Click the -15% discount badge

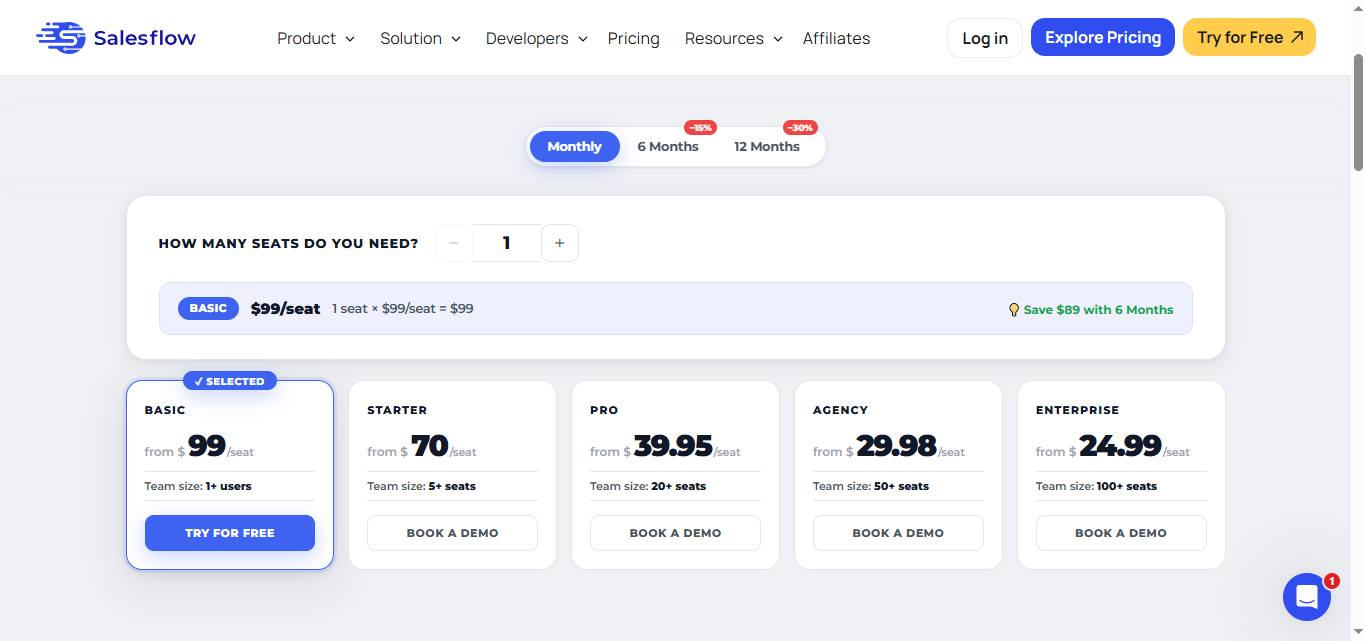(700, 127)
